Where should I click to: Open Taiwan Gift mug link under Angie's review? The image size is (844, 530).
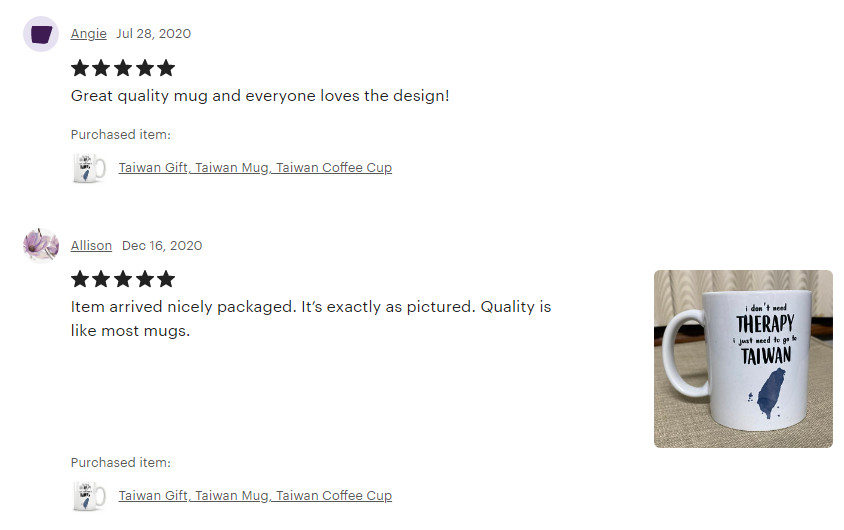pyautogui.click(x=255, y=168)
